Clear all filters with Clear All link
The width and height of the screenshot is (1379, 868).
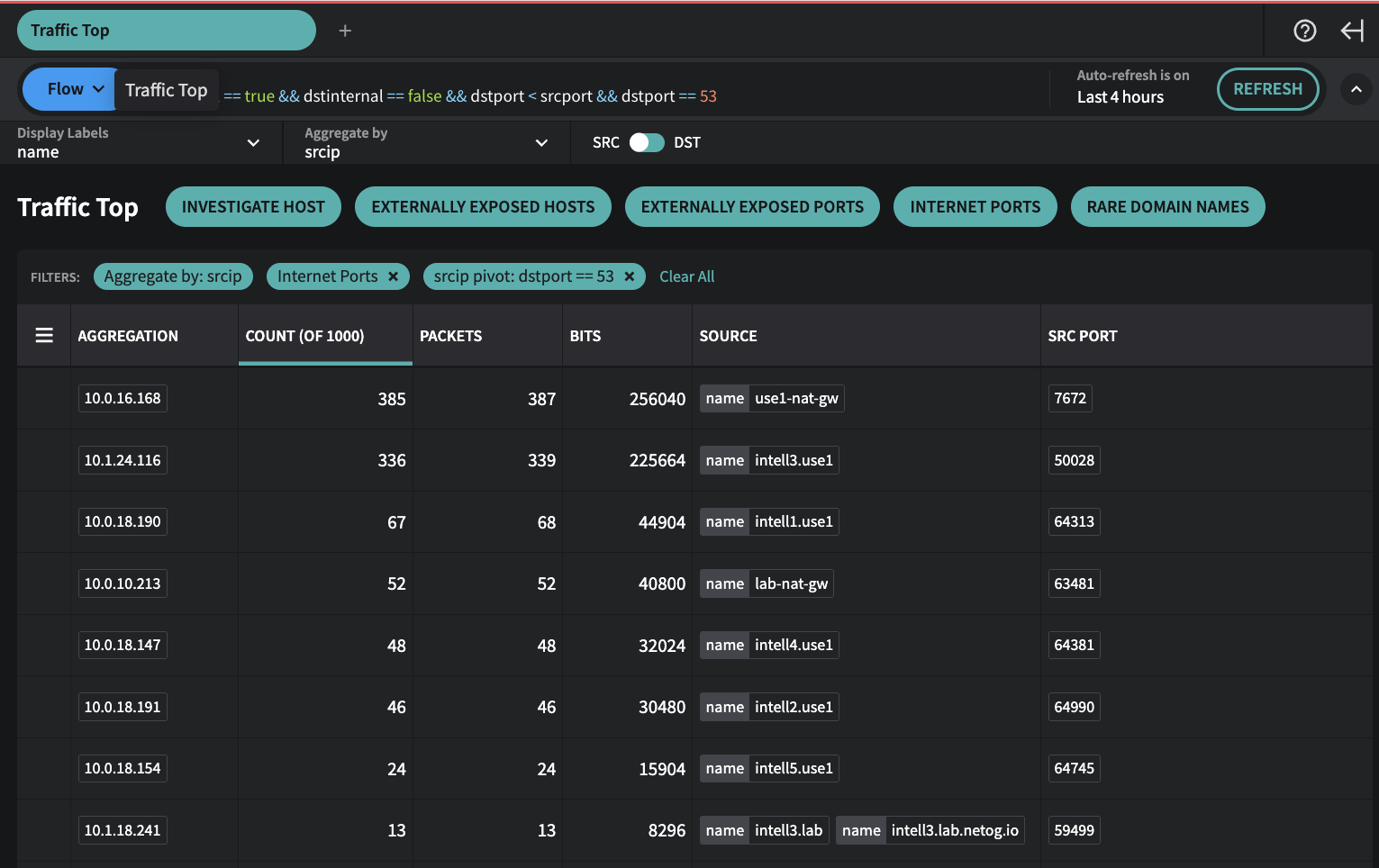pyautogui.click(x=686, y=276)
